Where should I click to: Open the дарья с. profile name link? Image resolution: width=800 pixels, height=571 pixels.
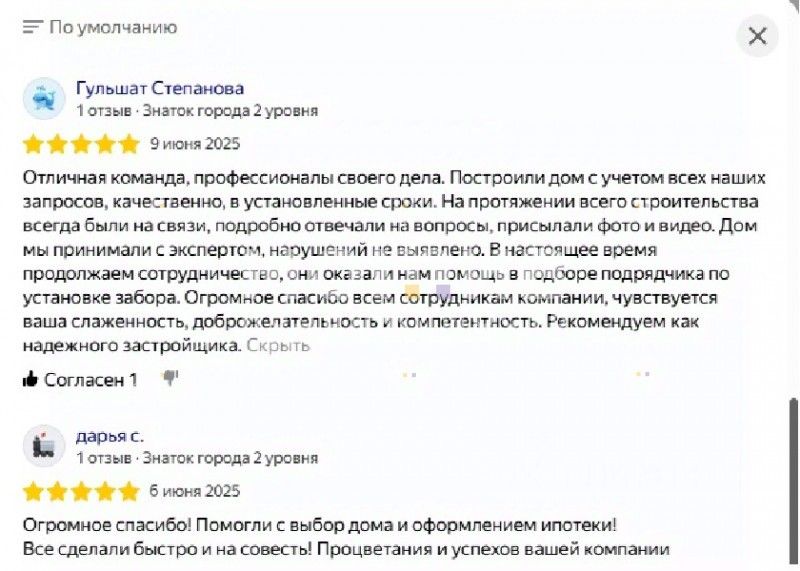(x=110, y=436)
